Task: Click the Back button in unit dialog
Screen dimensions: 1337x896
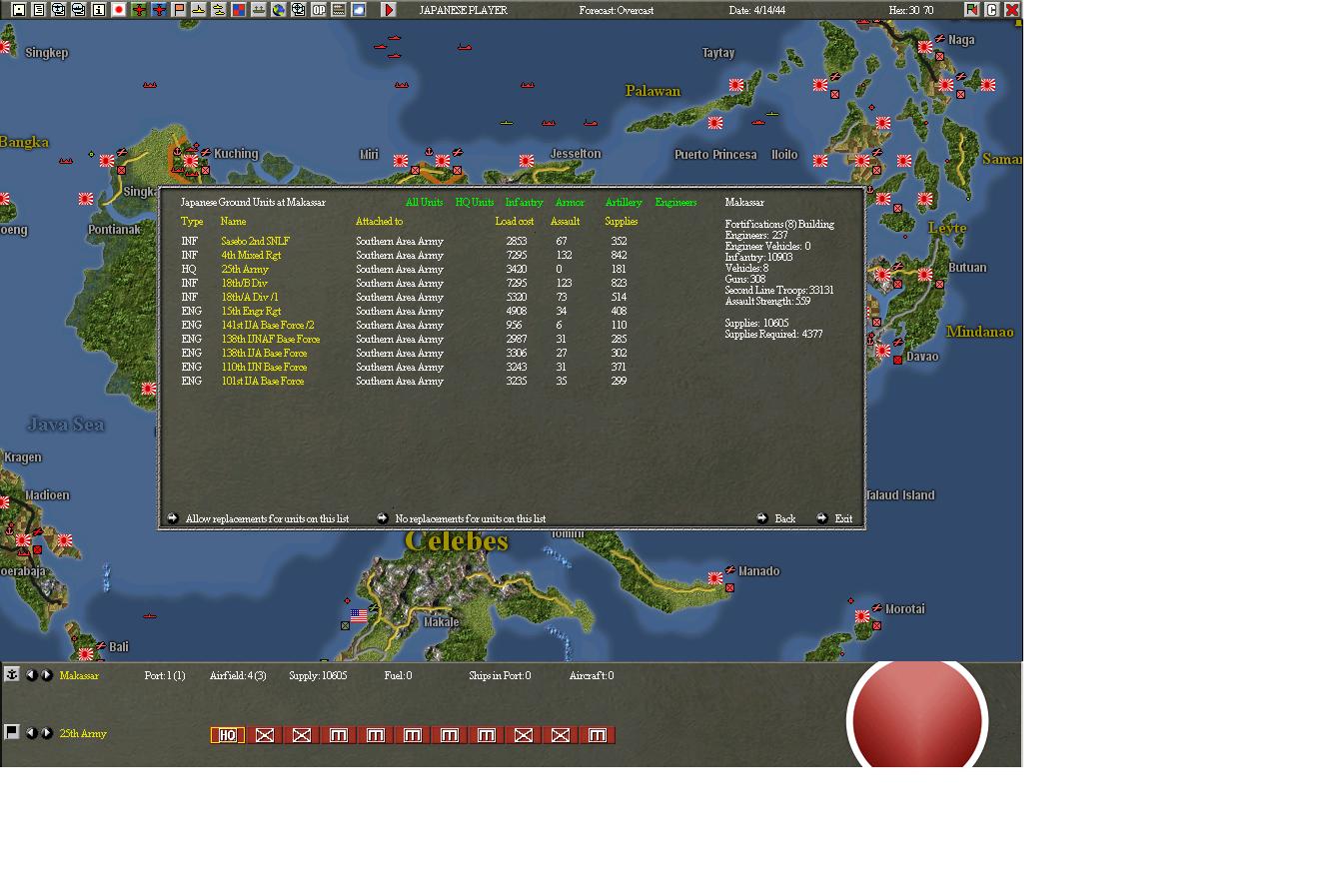Action: [x=784, y=518]
